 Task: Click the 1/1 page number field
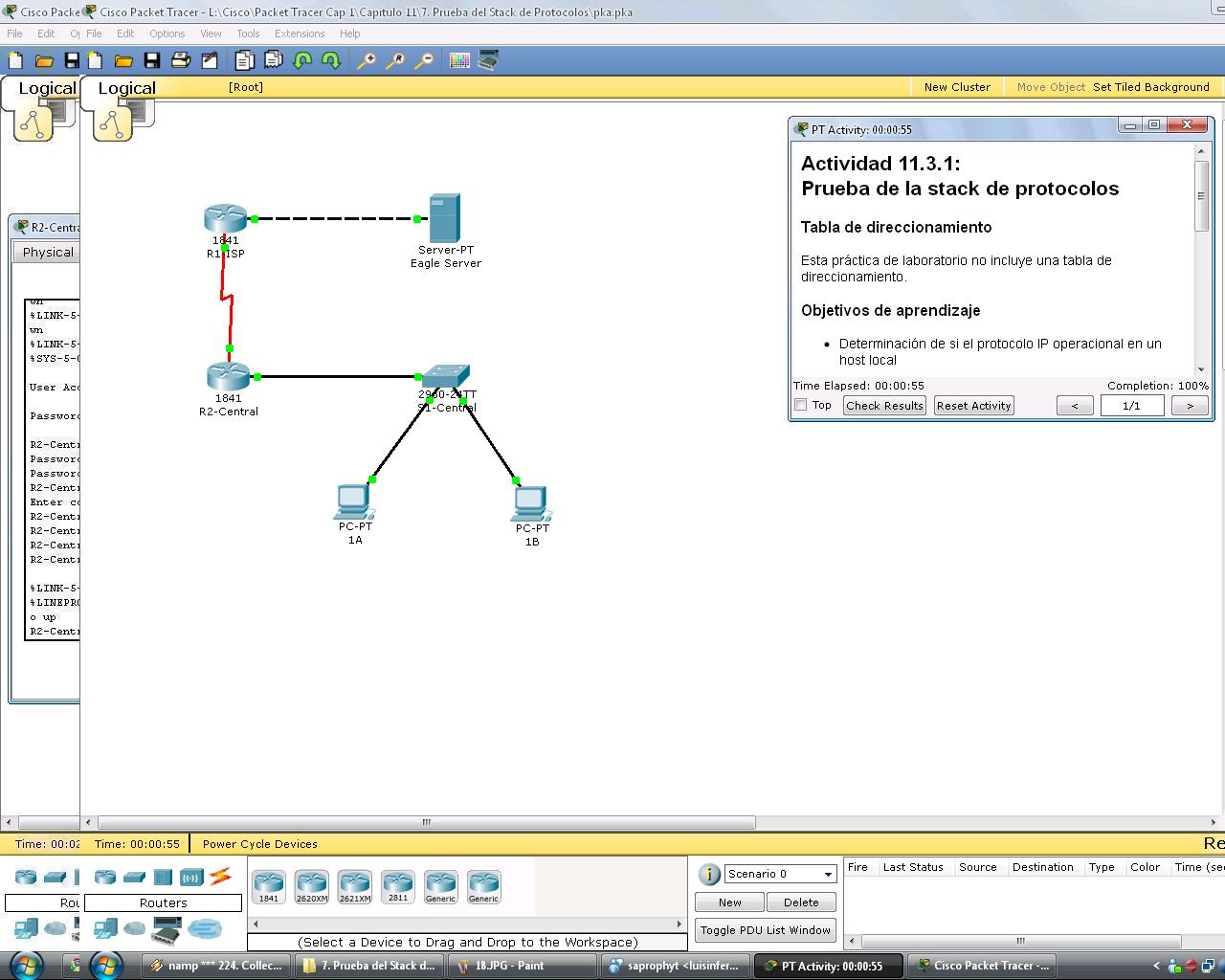(1131, 406)
